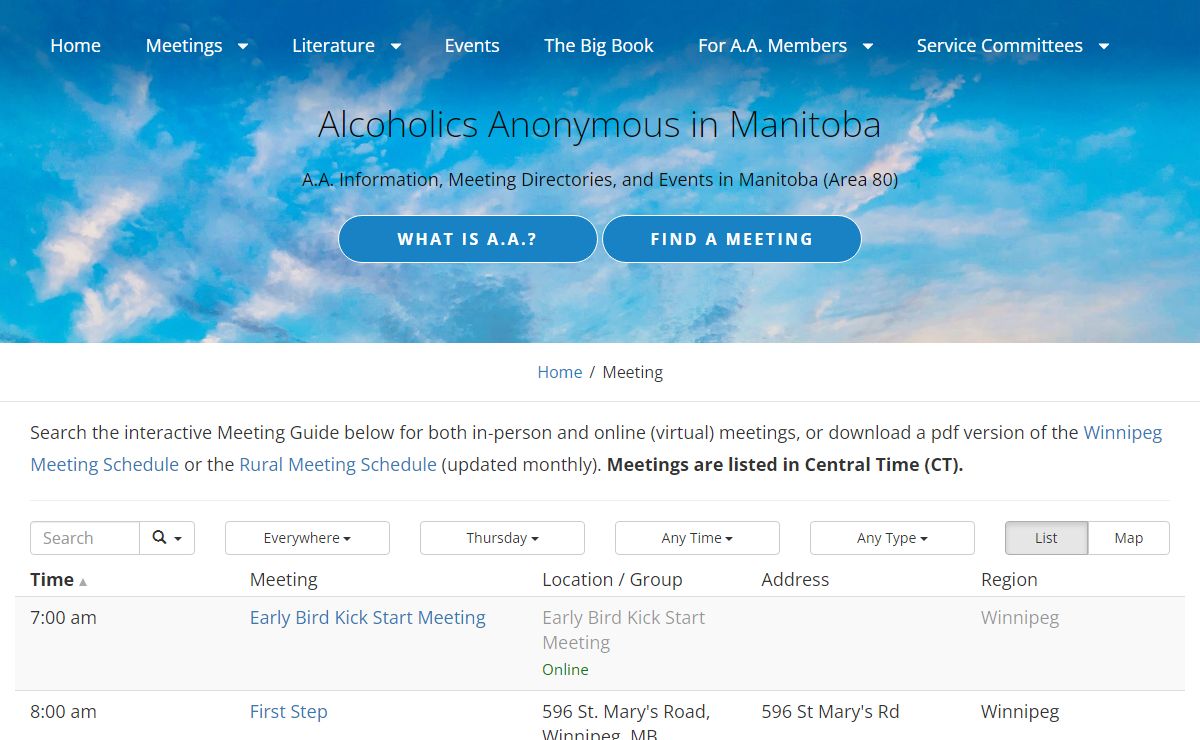Screen dimensions: 1200x740
Task: Open The Big Book page
Action: pos(598,46)
